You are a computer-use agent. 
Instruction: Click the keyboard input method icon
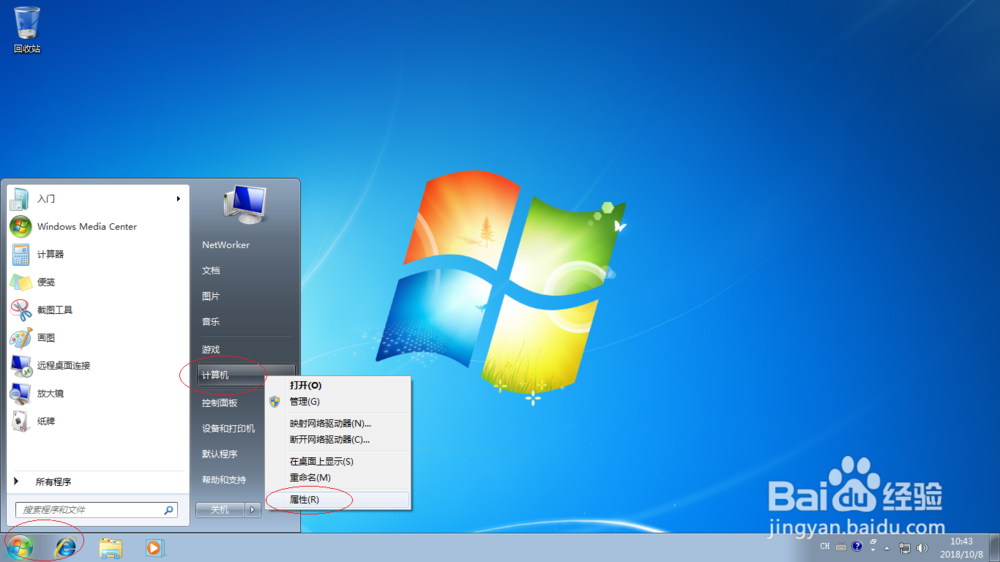coord(841,547)
